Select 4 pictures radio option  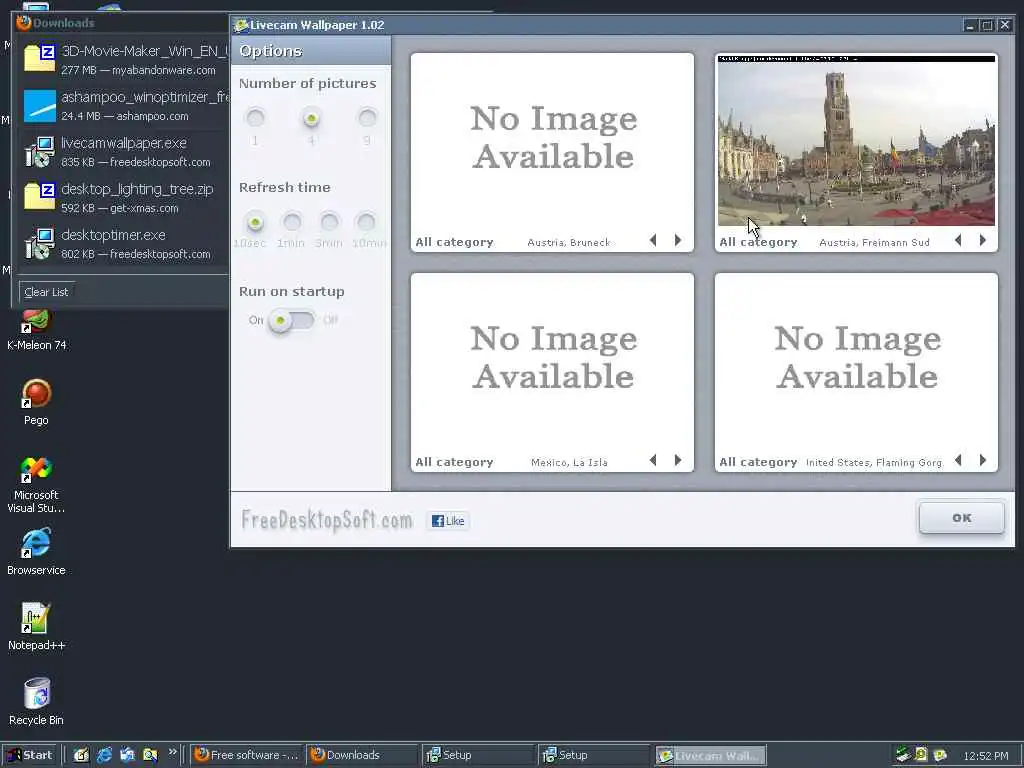[312, 118]
